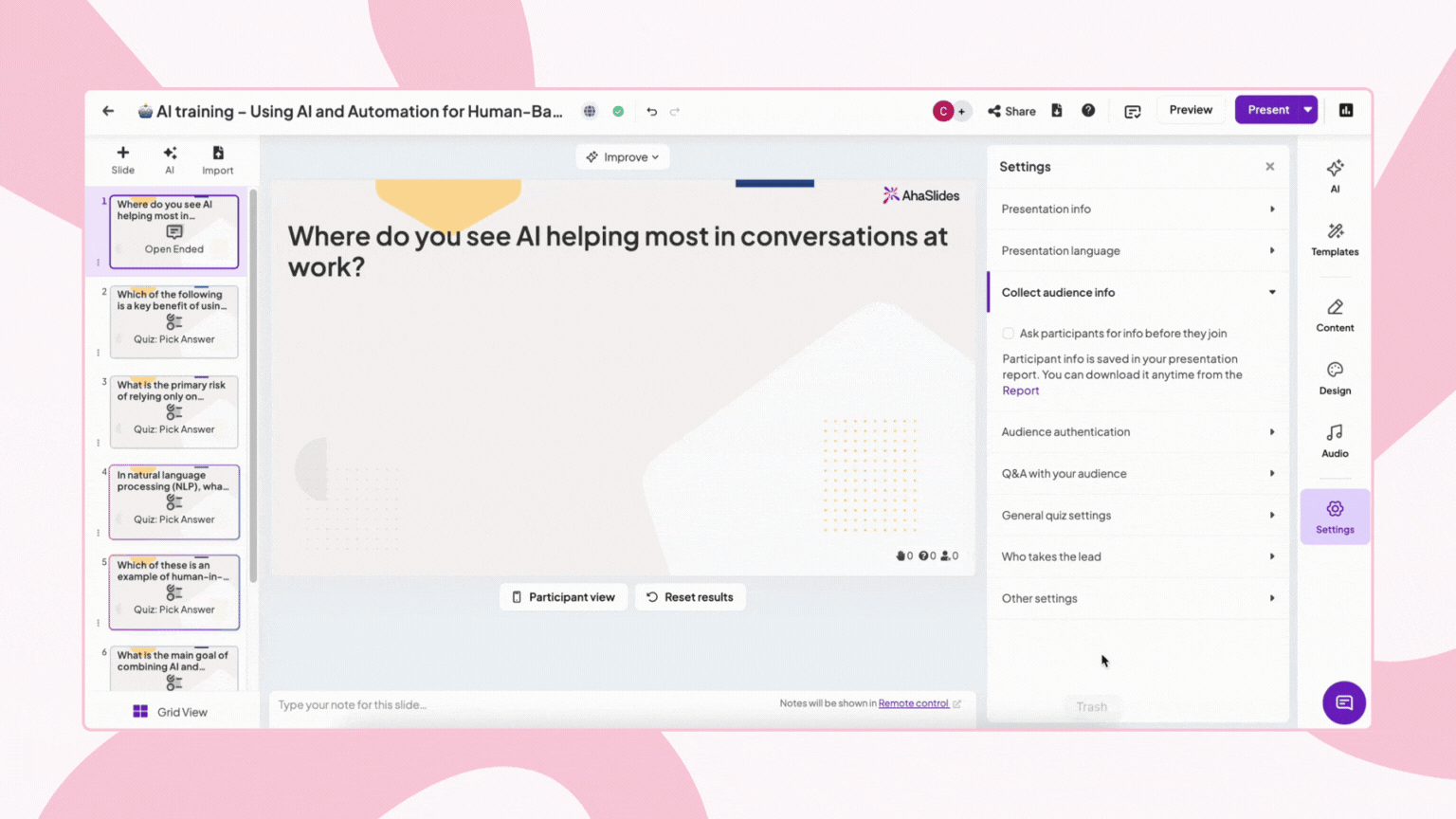Image resolution: width=1456 pixels, height=819 pixels.
Task: Open the Participant view
Action: click(x=563, y=597)
